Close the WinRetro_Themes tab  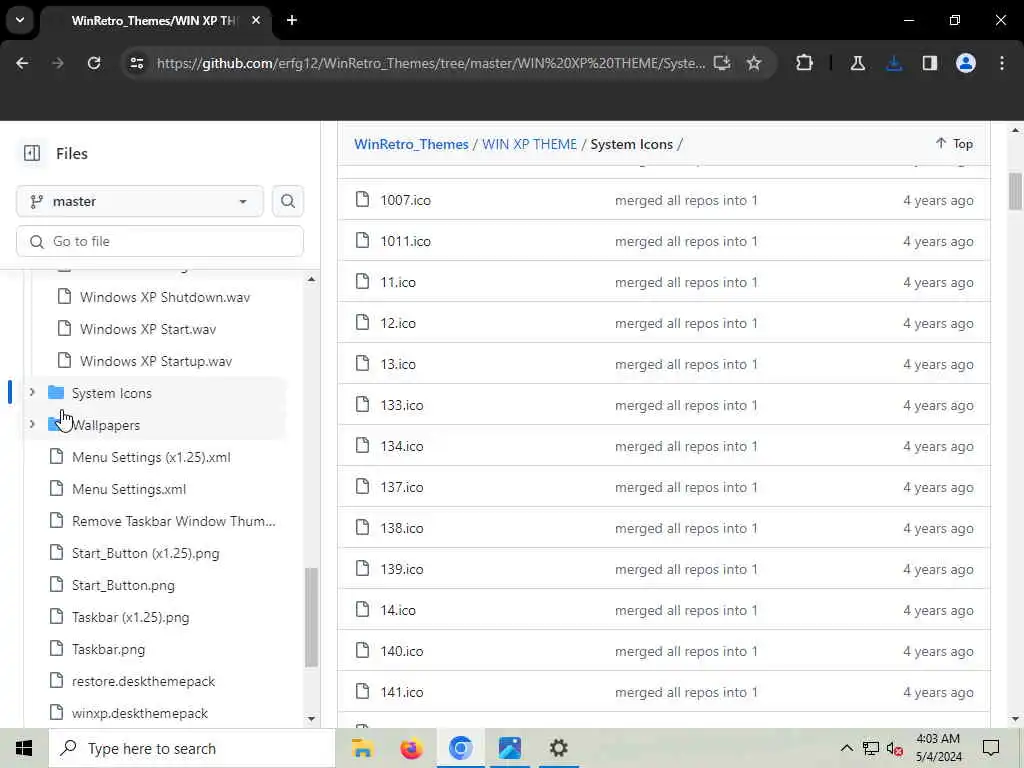pos(256,20)
